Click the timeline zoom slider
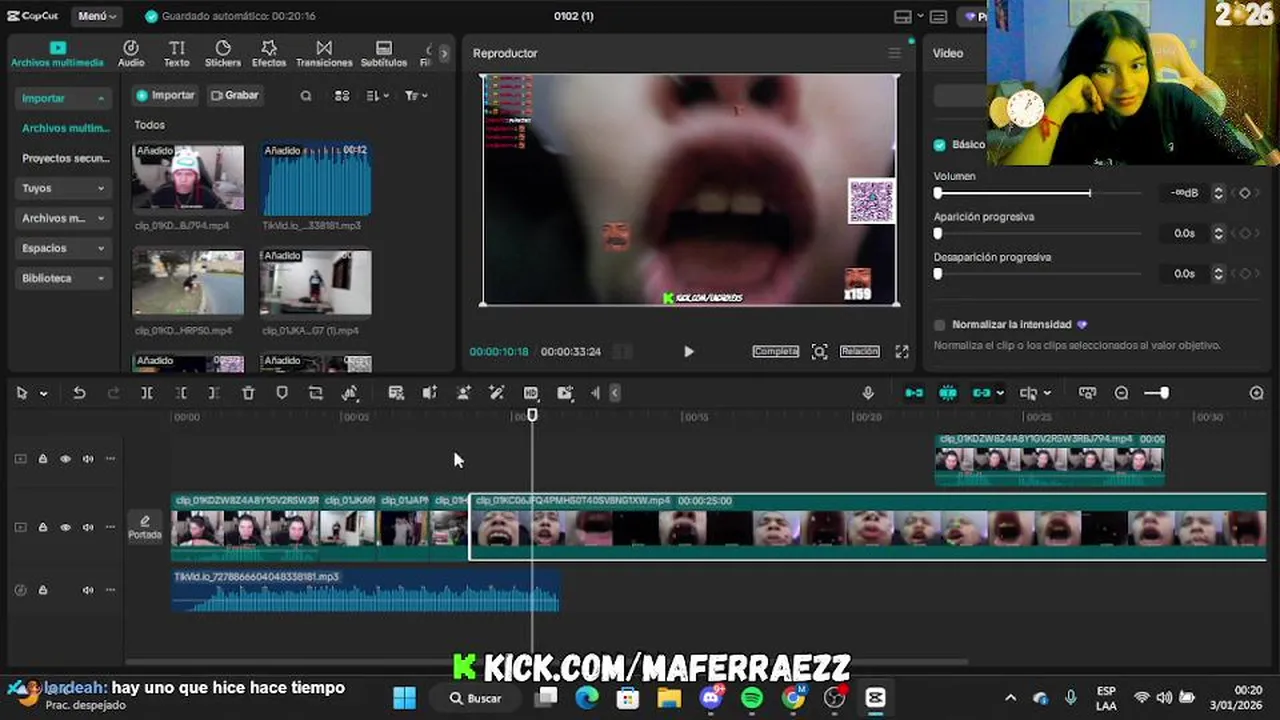The width and height of the screenshot is (1280, 720). click(1157, 393)
